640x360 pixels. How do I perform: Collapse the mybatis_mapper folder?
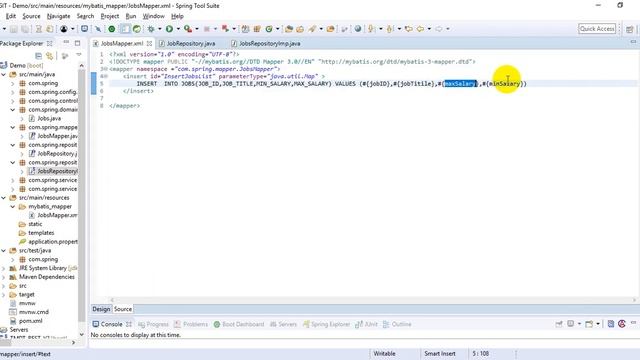click(x=13, y=207)
